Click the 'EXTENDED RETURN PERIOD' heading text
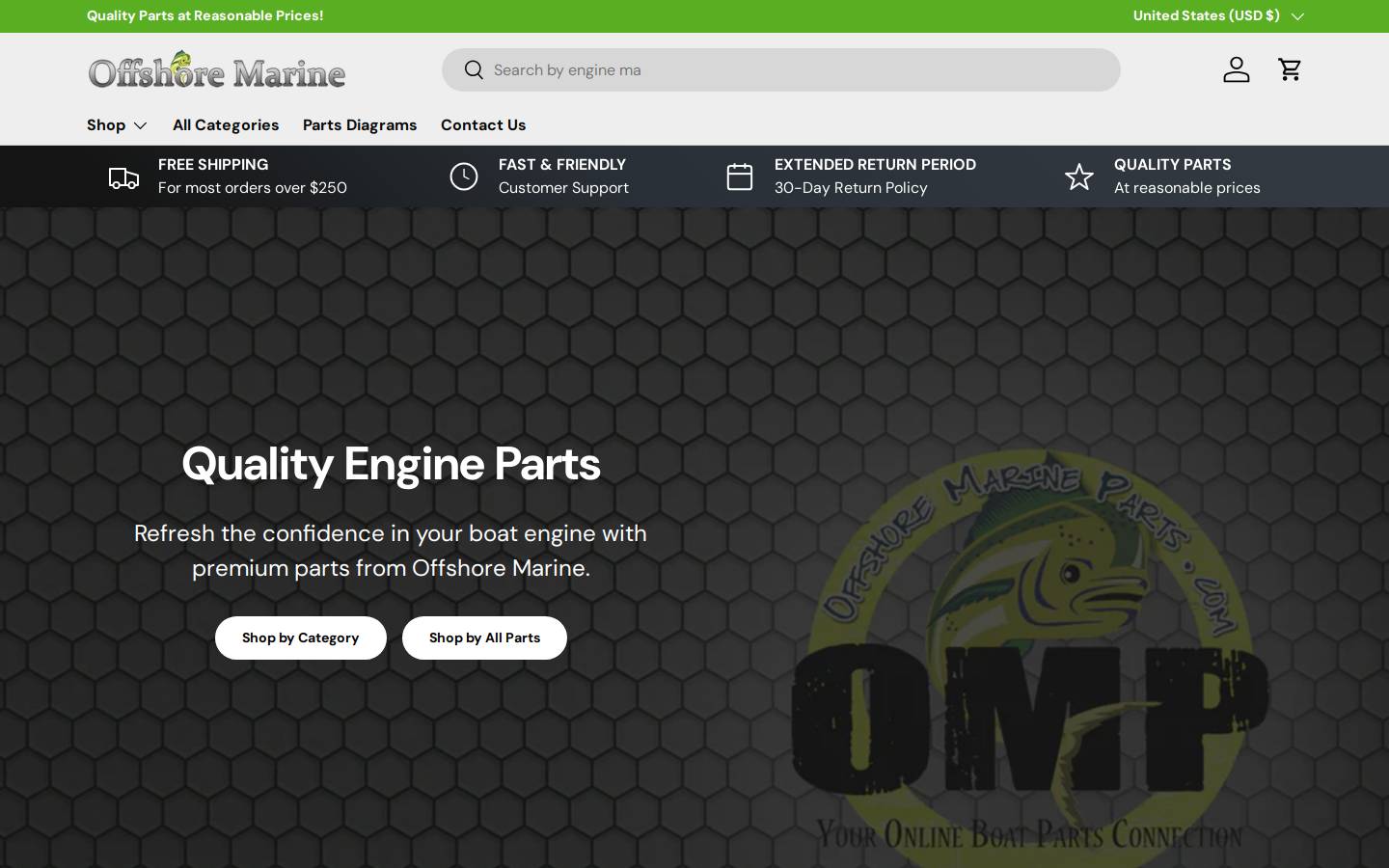This screenshot has width=1389, height=868. pyautogui.click(x=875, y=165)
